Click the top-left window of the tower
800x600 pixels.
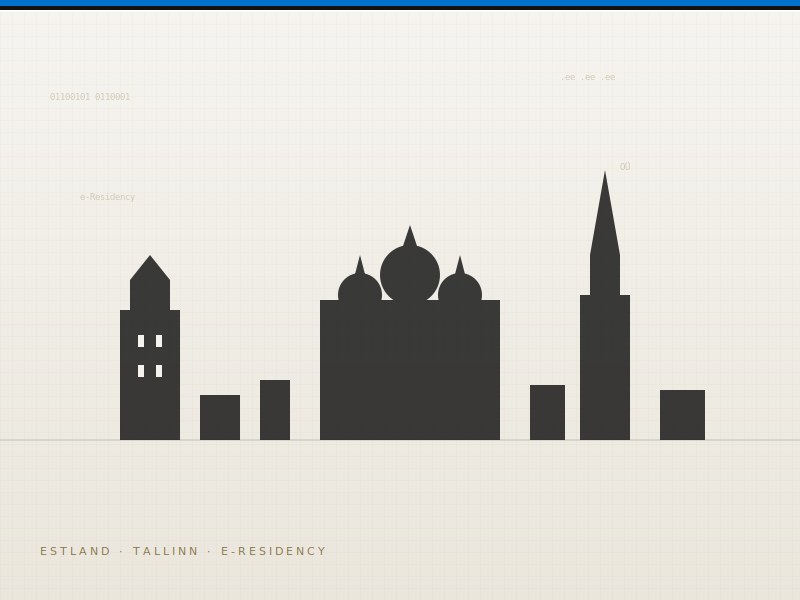141,341
